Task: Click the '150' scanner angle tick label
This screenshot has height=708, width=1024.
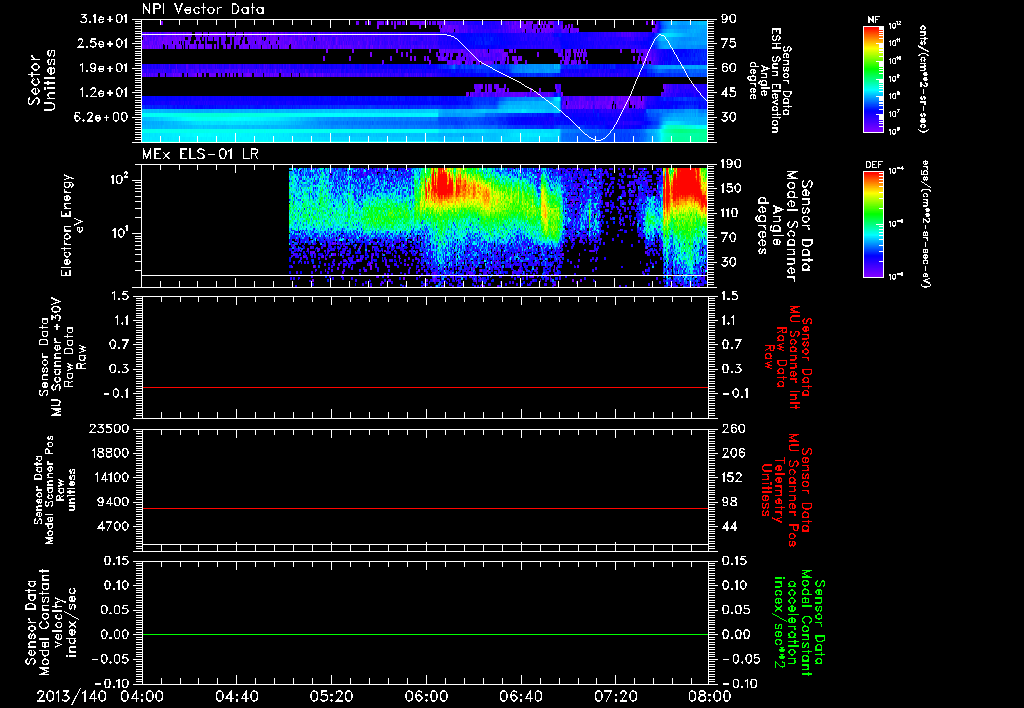Action: [731, 188]
